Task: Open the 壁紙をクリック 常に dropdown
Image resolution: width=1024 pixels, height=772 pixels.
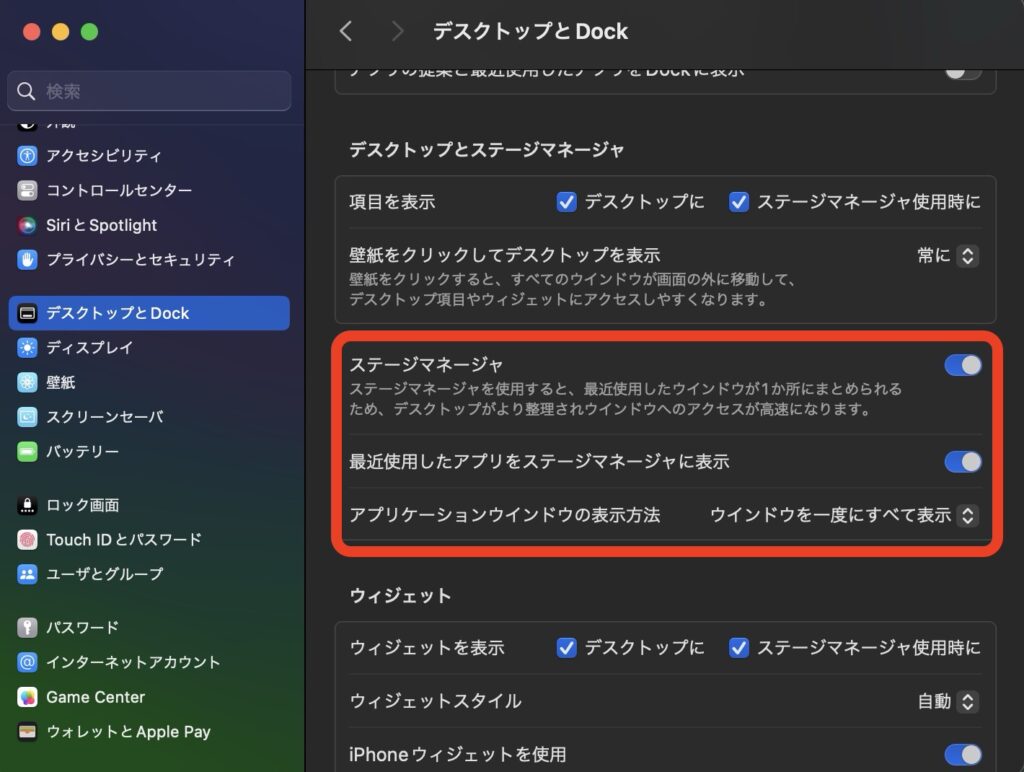Action: (947, 256)
